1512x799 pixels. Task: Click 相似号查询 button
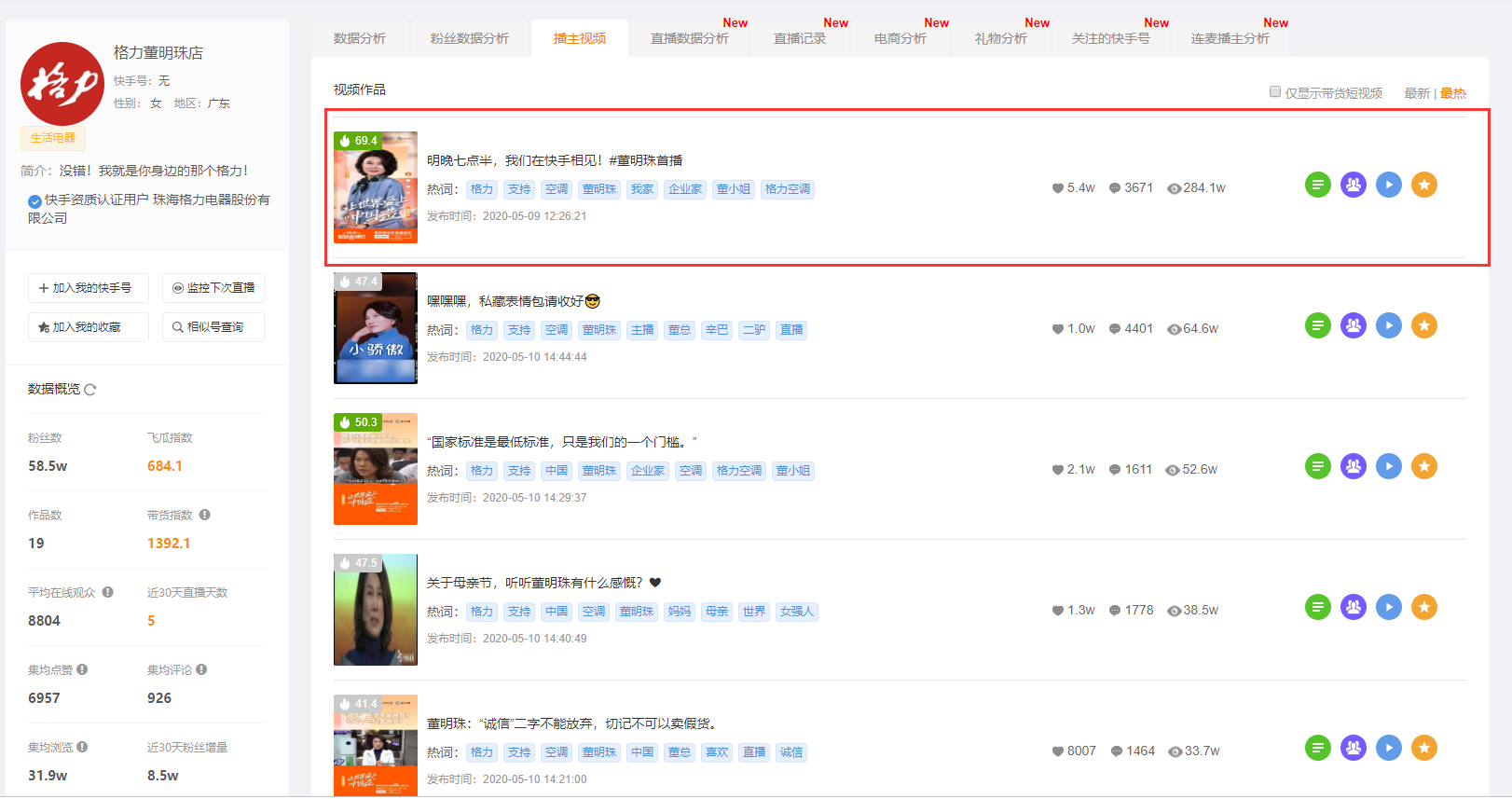coord(213,327)
